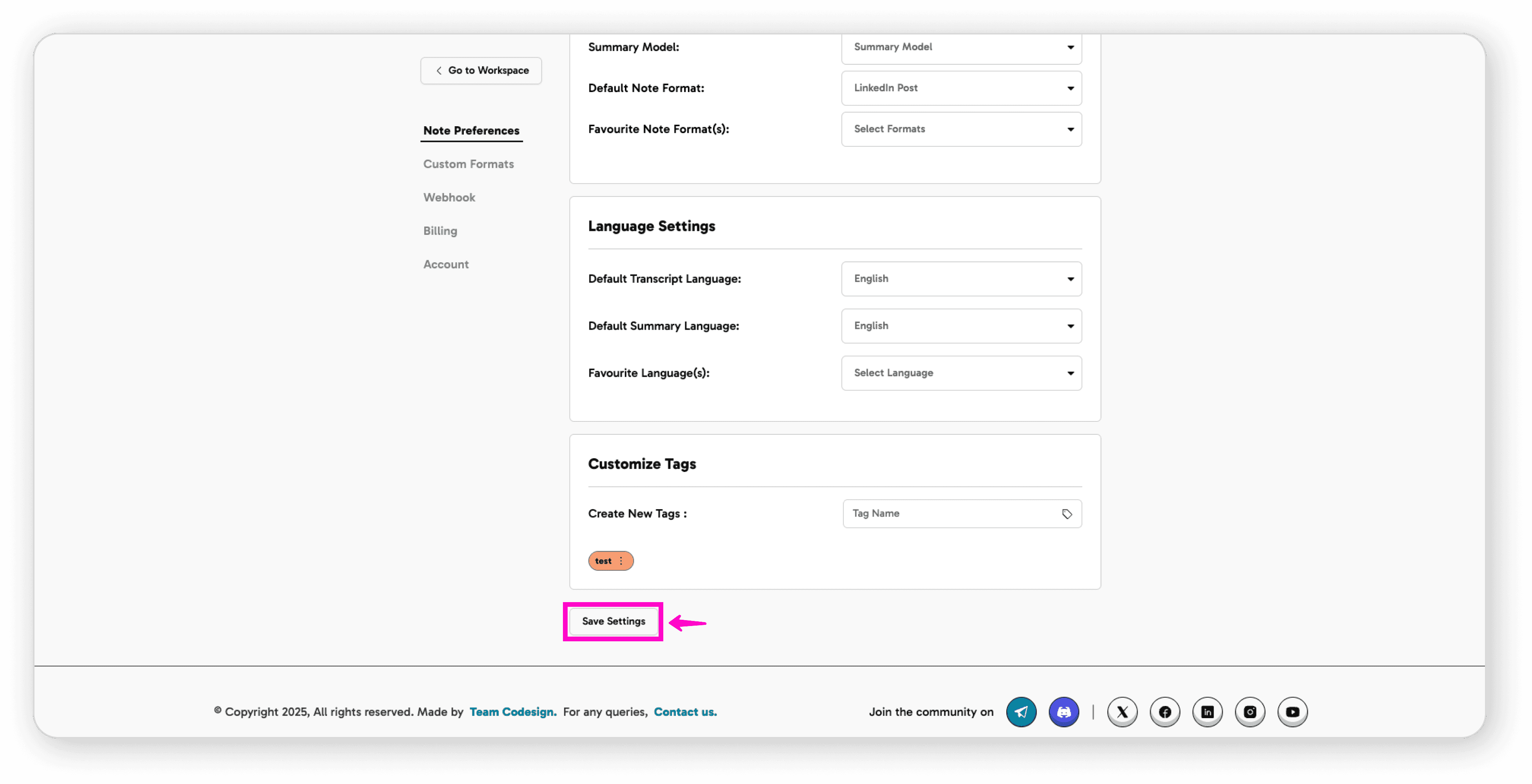Expand the Favourite Language(s) selector
The width and height of the screenshot is (1532, 784).
pos(961,373)
